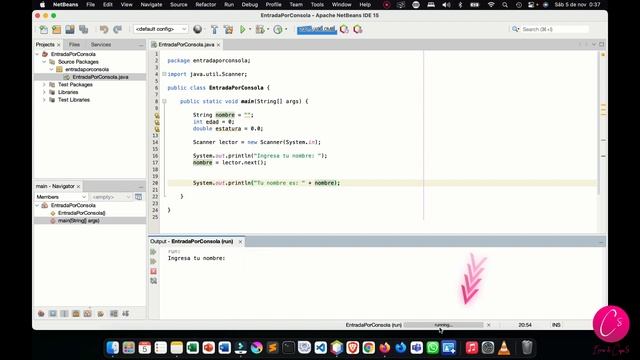Open the Debug menu
This screenshot has width=640, height=360.
(x=249, y=4)
